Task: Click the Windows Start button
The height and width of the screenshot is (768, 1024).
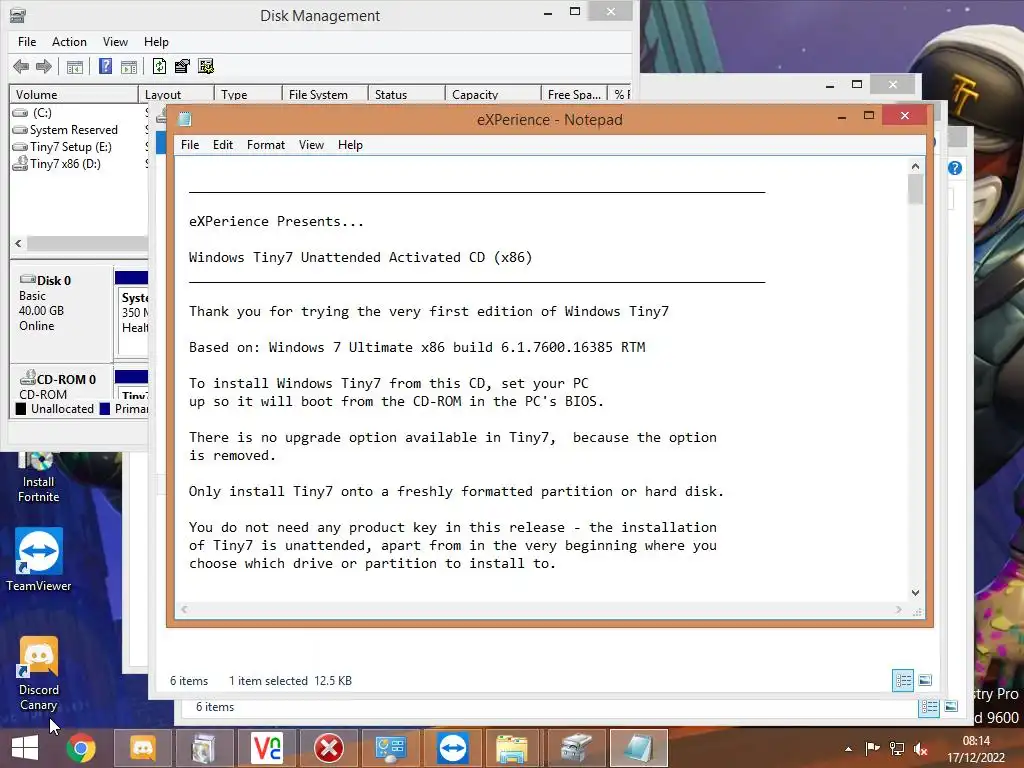Action: [25, 748]
